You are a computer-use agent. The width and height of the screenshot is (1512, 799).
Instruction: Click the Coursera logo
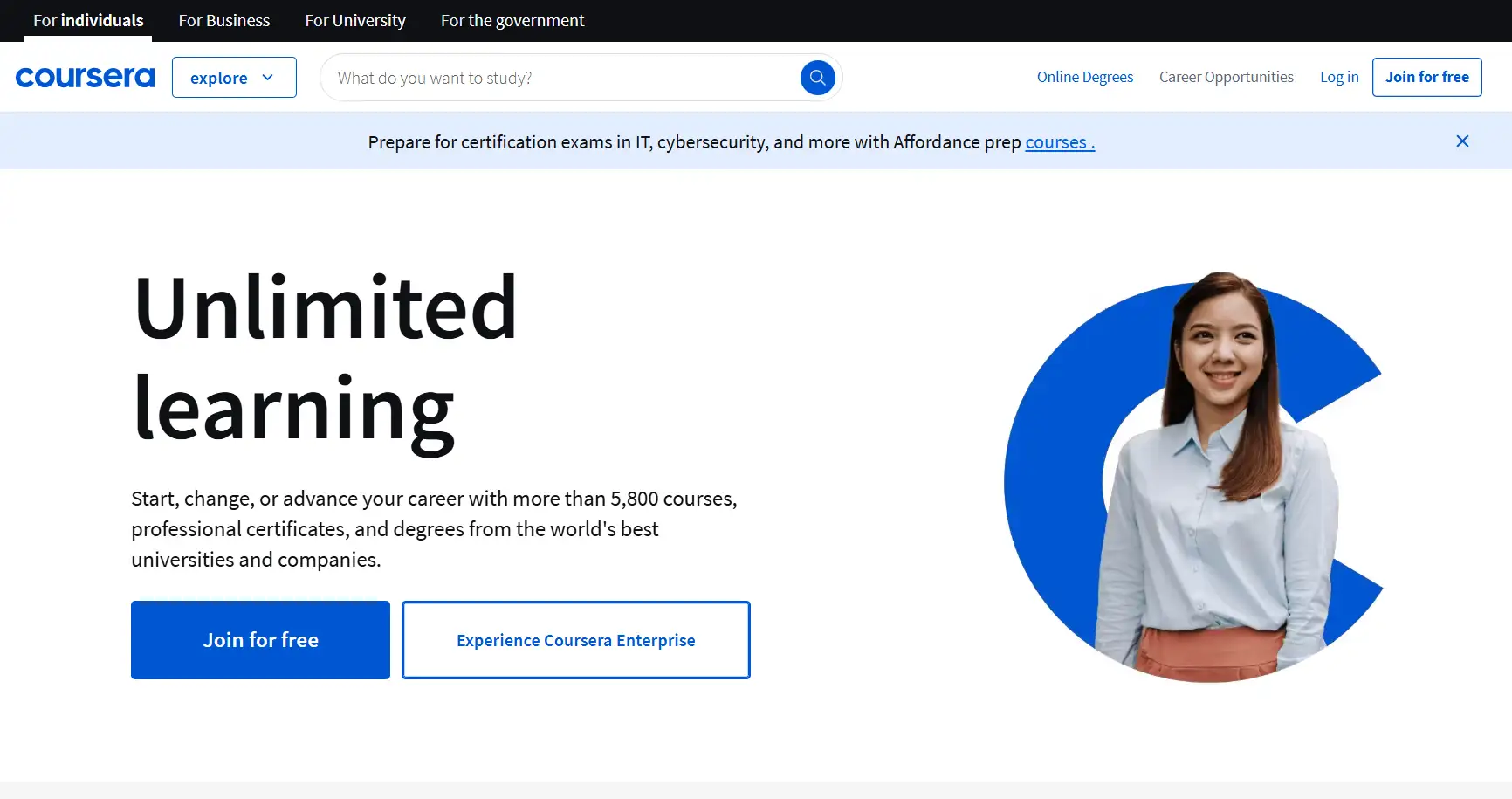[85, 78]
